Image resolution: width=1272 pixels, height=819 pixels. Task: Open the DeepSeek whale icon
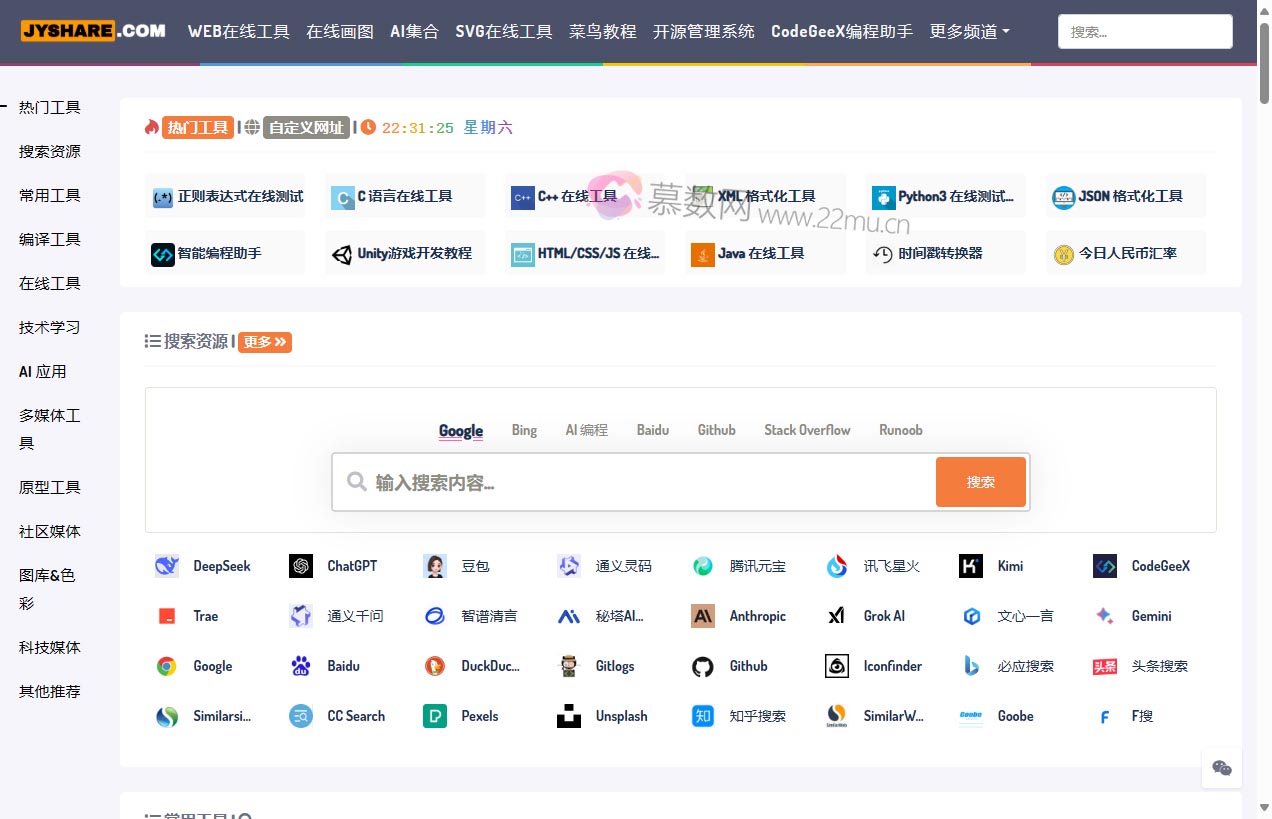[167, 566]
